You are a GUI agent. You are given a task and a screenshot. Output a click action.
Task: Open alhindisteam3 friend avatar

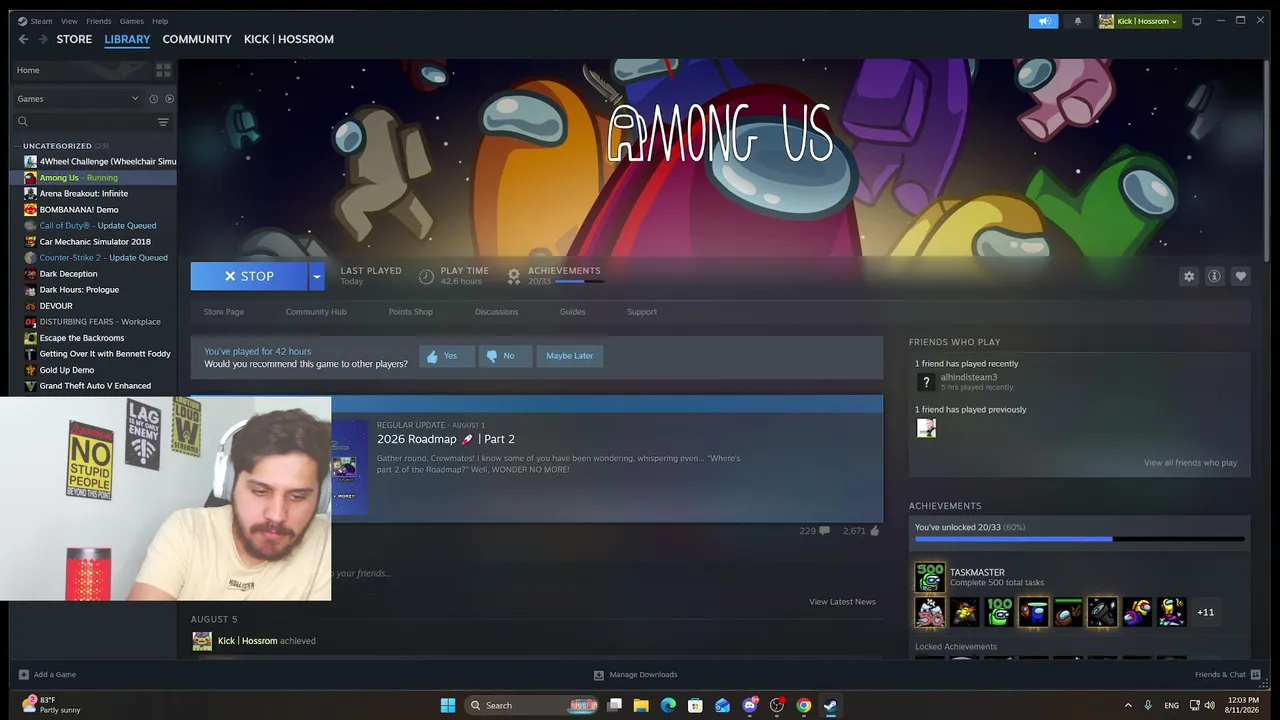coord(926,382)
